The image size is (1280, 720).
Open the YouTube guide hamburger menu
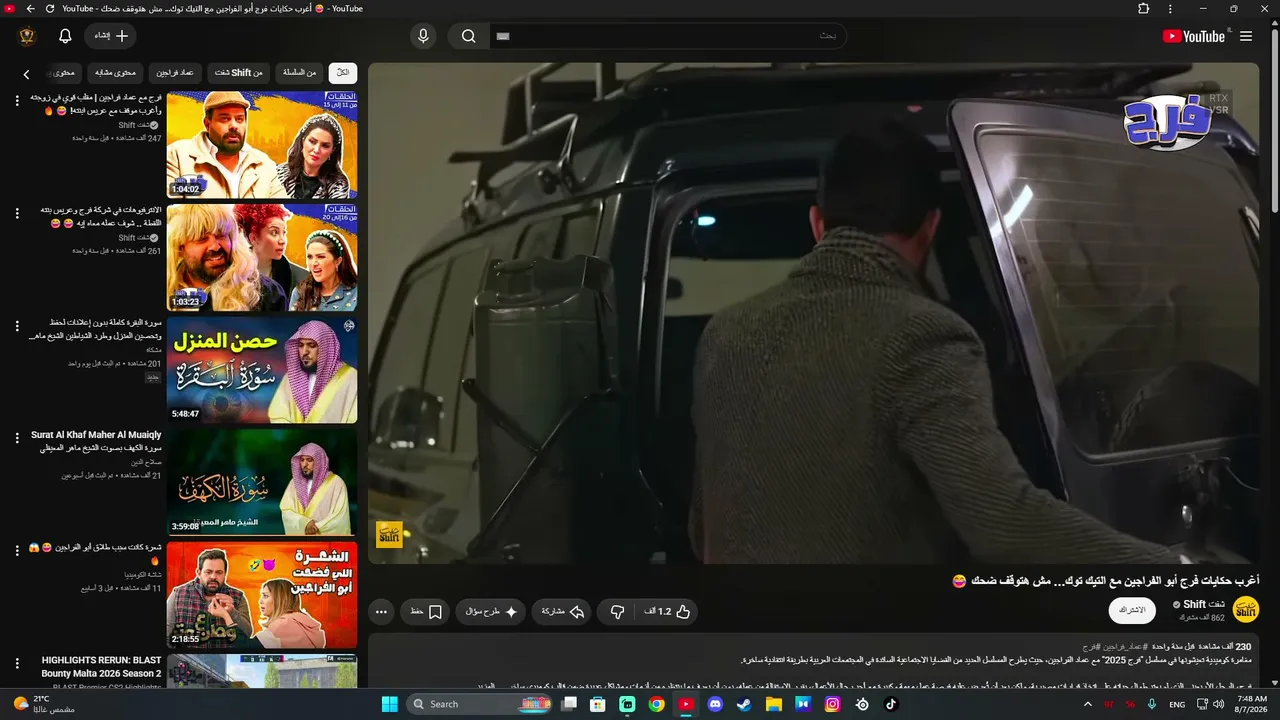tap(1246, 36)
